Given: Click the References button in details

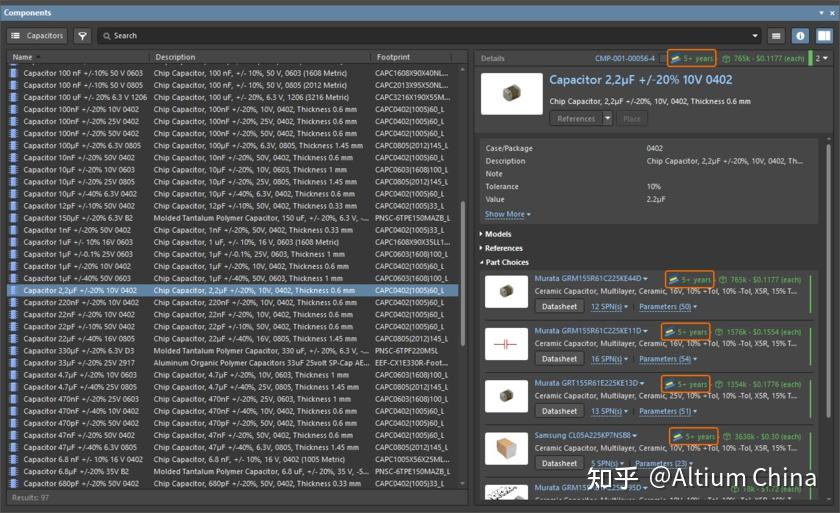Looking at the screenshot, I should click(576, 118).
